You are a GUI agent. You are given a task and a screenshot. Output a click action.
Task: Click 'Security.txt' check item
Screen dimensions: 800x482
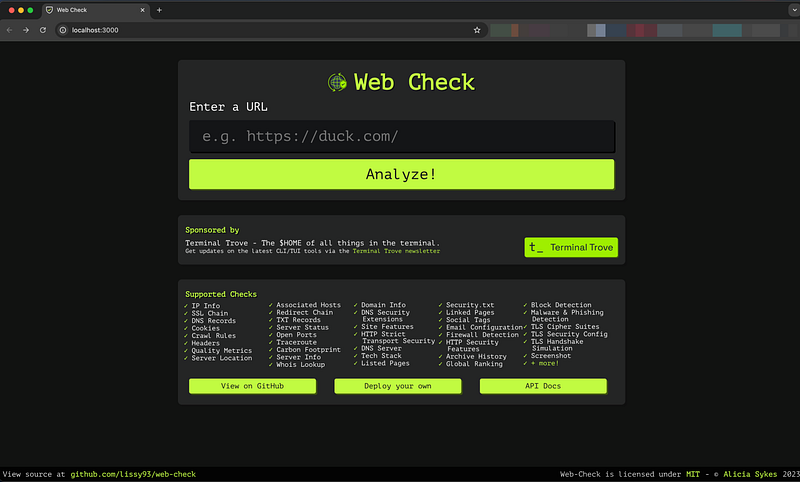pos(470,305)
